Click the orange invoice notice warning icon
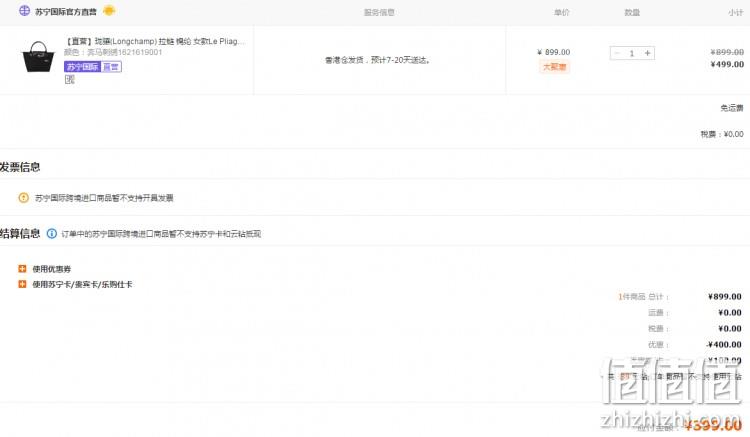 (23, 197)
